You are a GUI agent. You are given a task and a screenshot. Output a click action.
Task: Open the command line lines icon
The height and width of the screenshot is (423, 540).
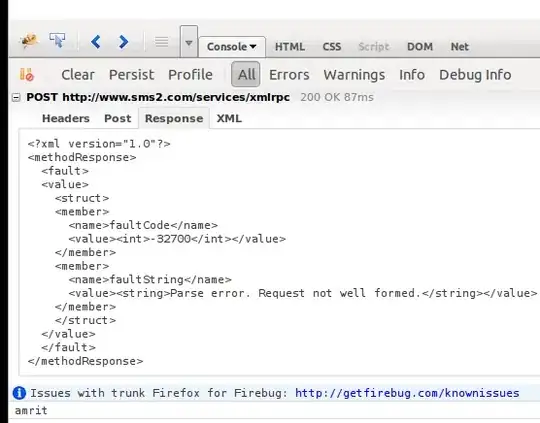coord(162,42)
